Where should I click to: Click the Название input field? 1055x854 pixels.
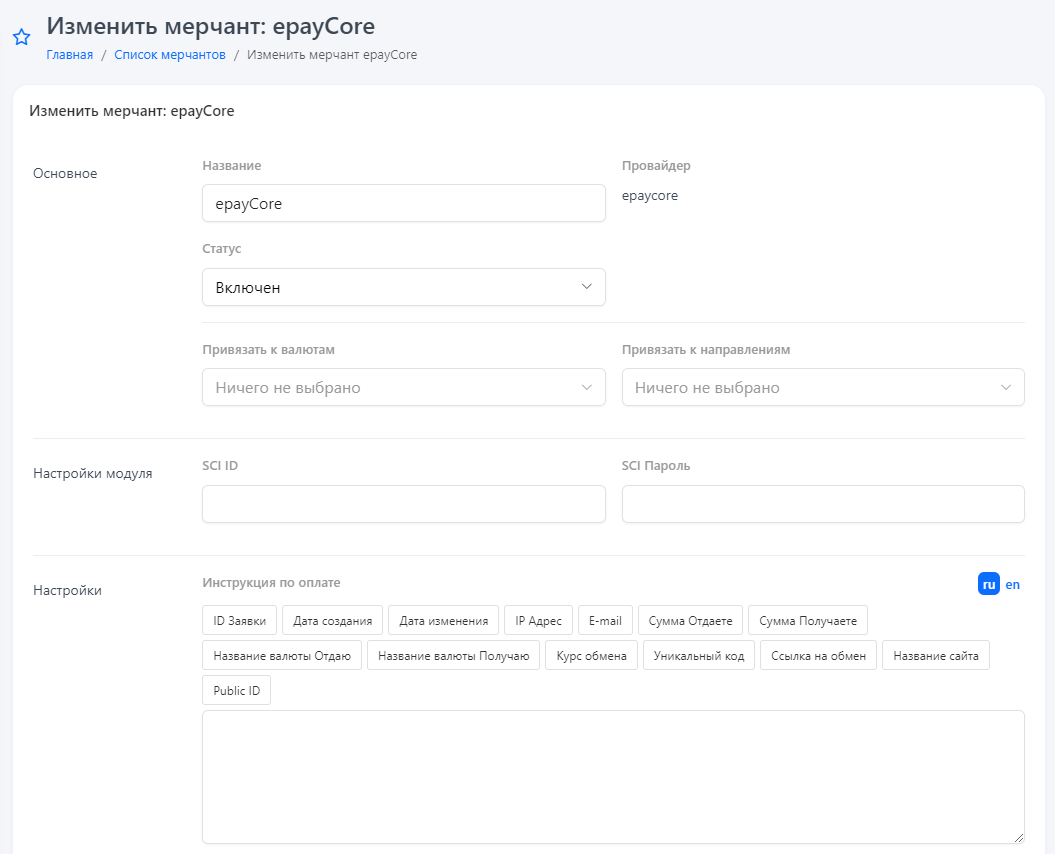click(403, 203)
